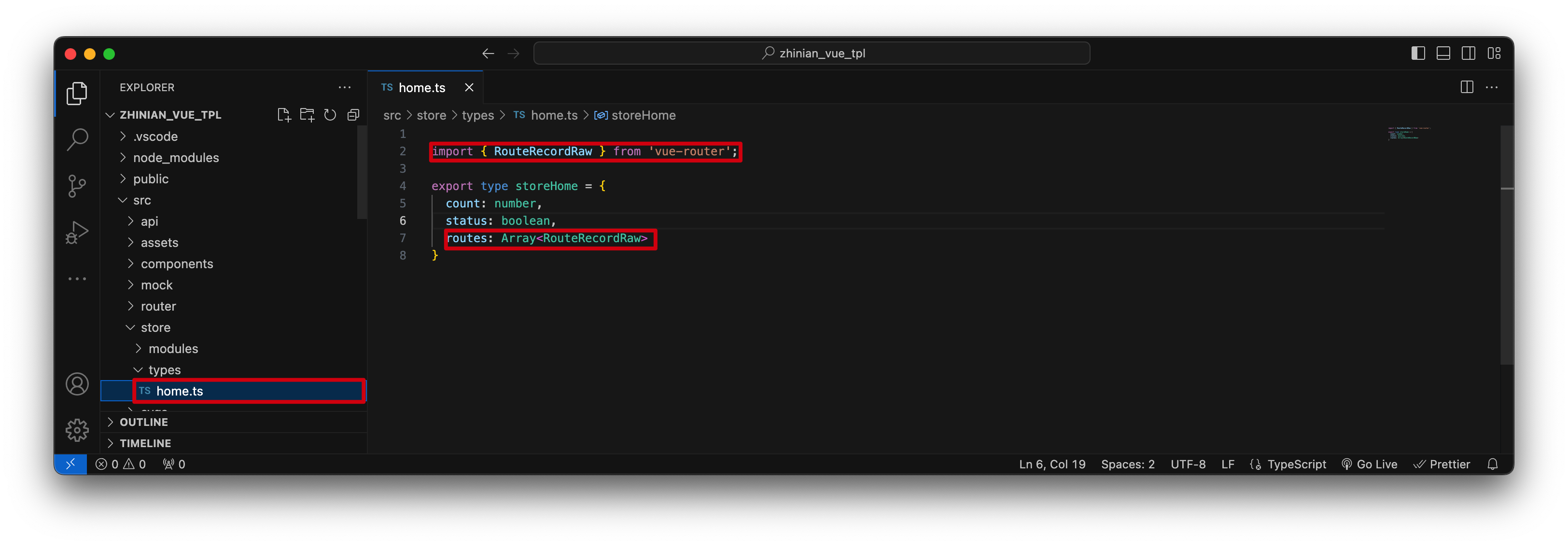1568x546 pixels.
Task: Collapse all folders in explorer
Action: 353,115
